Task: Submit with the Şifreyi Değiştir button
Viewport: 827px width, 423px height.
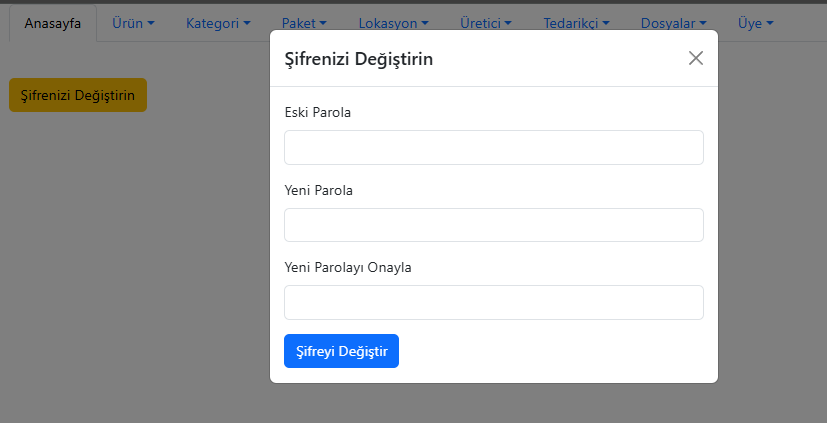Action: (341, 351)
